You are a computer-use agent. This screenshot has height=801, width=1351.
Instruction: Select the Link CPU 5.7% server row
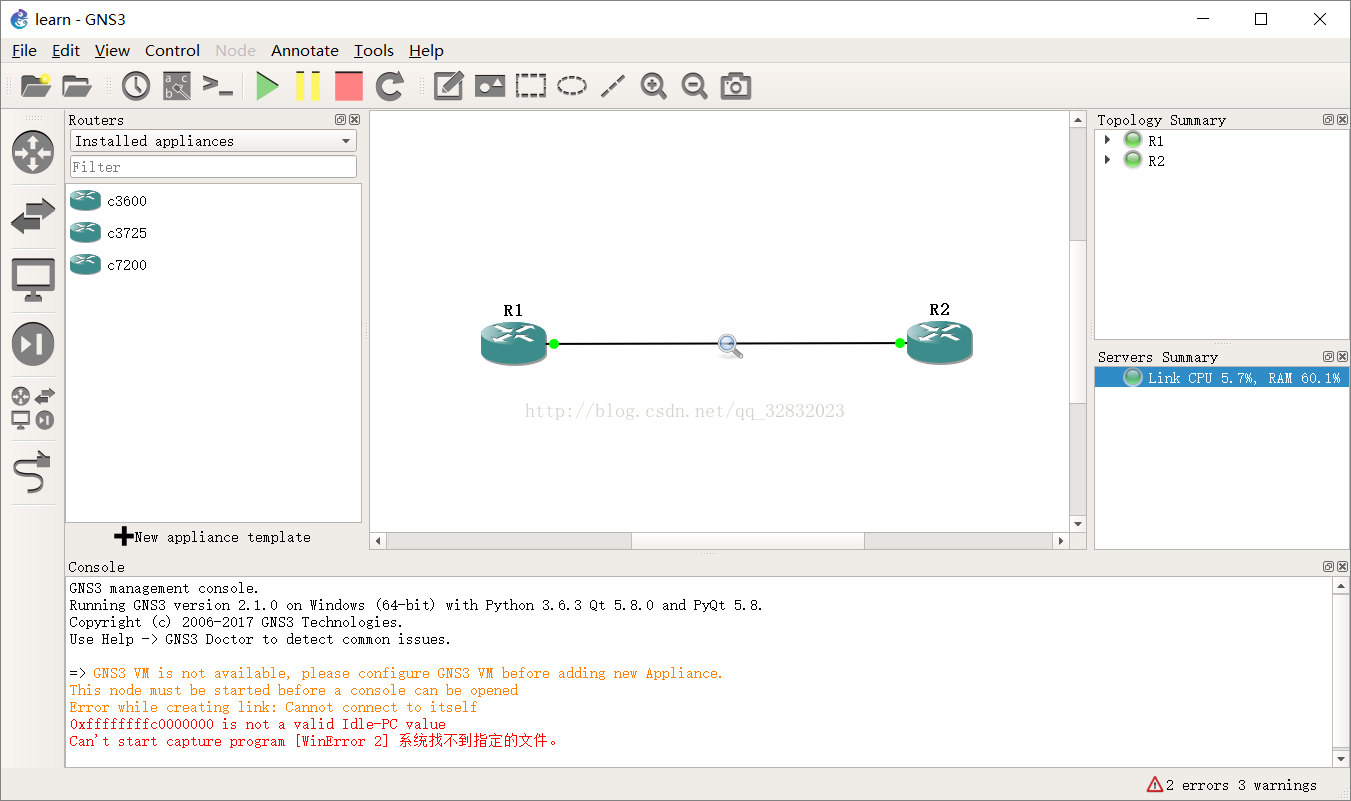pyautogui.click(x=1222, y=378)
